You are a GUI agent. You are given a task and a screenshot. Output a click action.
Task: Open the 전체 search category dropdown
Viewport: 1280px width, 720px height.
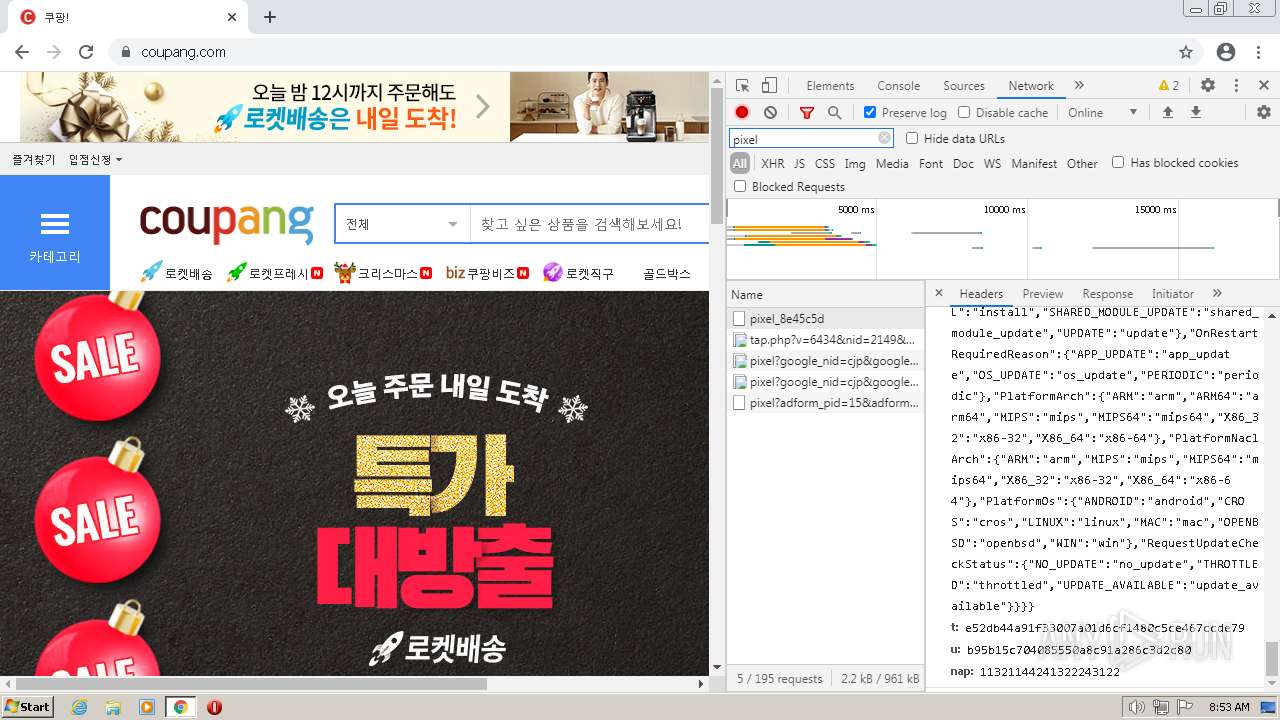tap(402, 224)
